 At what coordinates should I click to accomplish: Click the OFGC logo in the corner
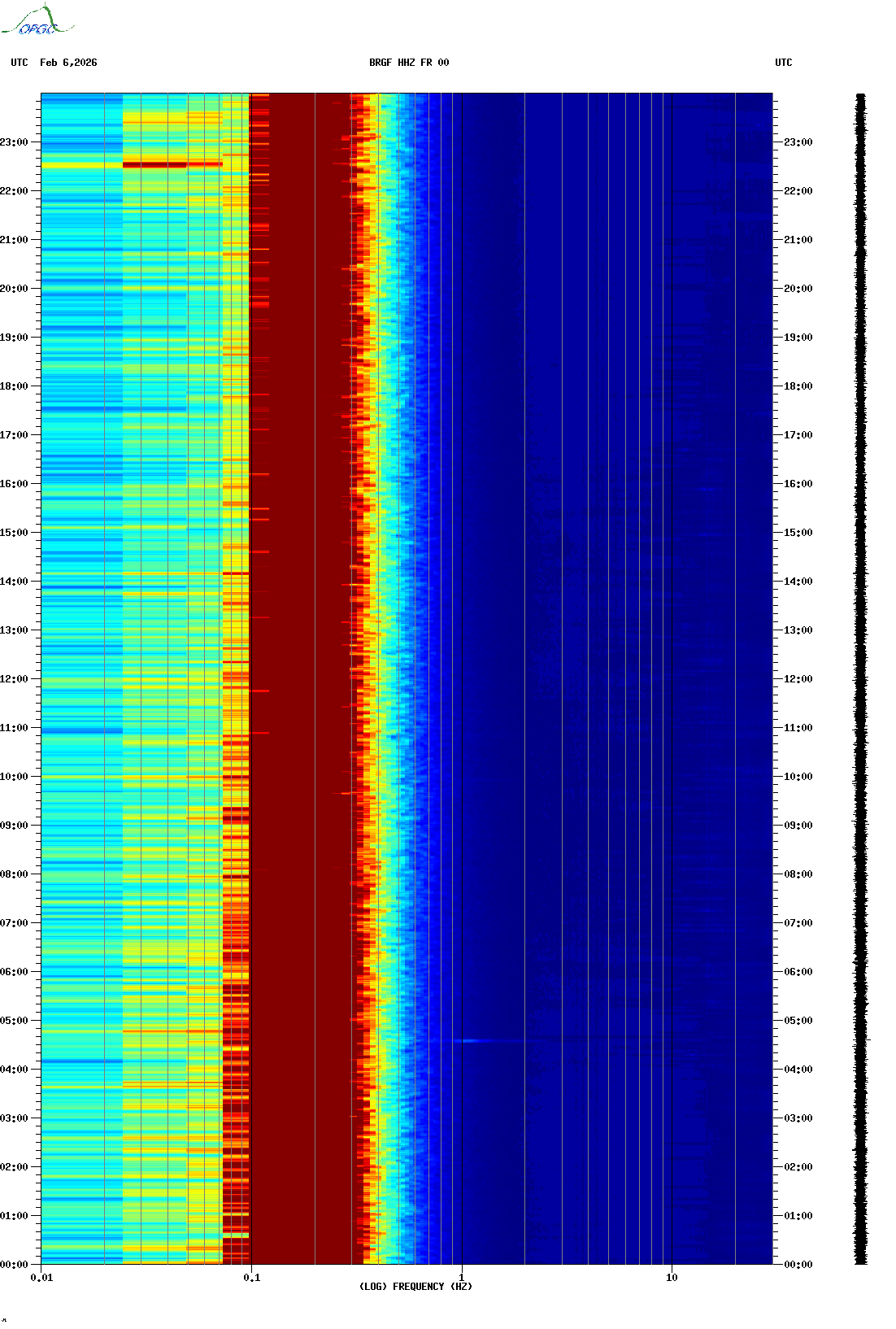point(37,21)
